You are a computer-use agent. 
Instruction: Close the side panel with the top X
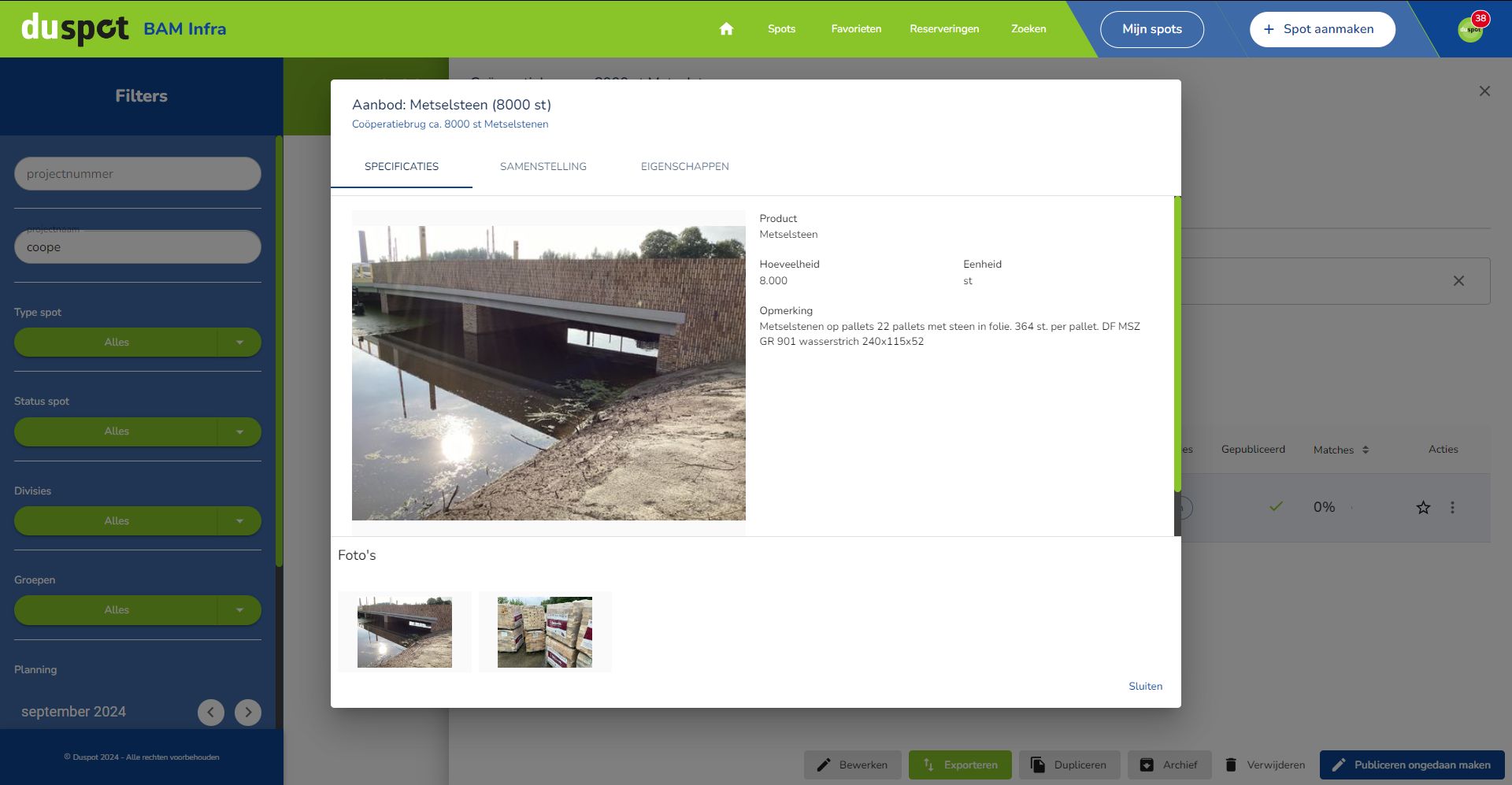click(1484, 91)
